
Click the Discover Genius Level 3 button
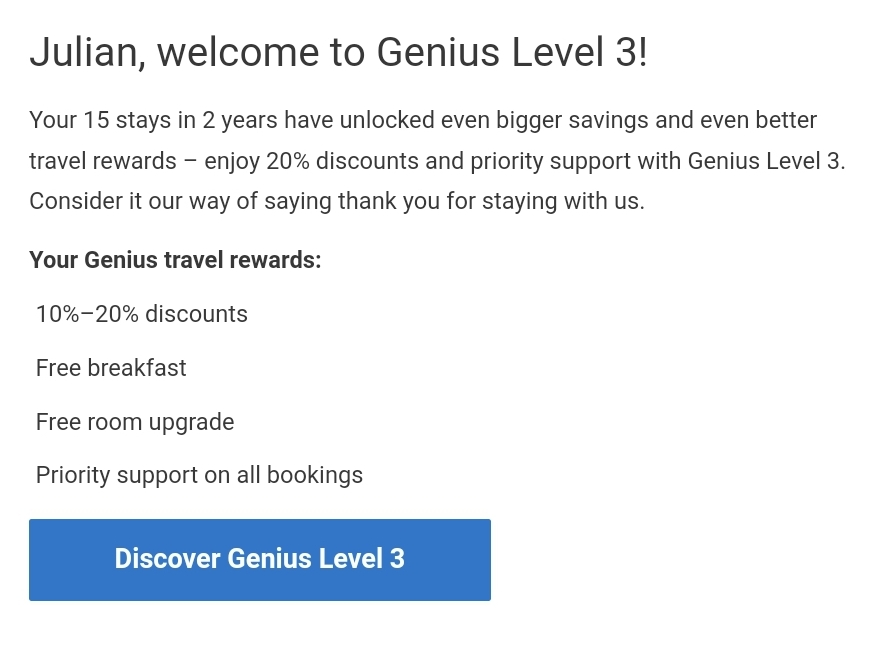259,559
